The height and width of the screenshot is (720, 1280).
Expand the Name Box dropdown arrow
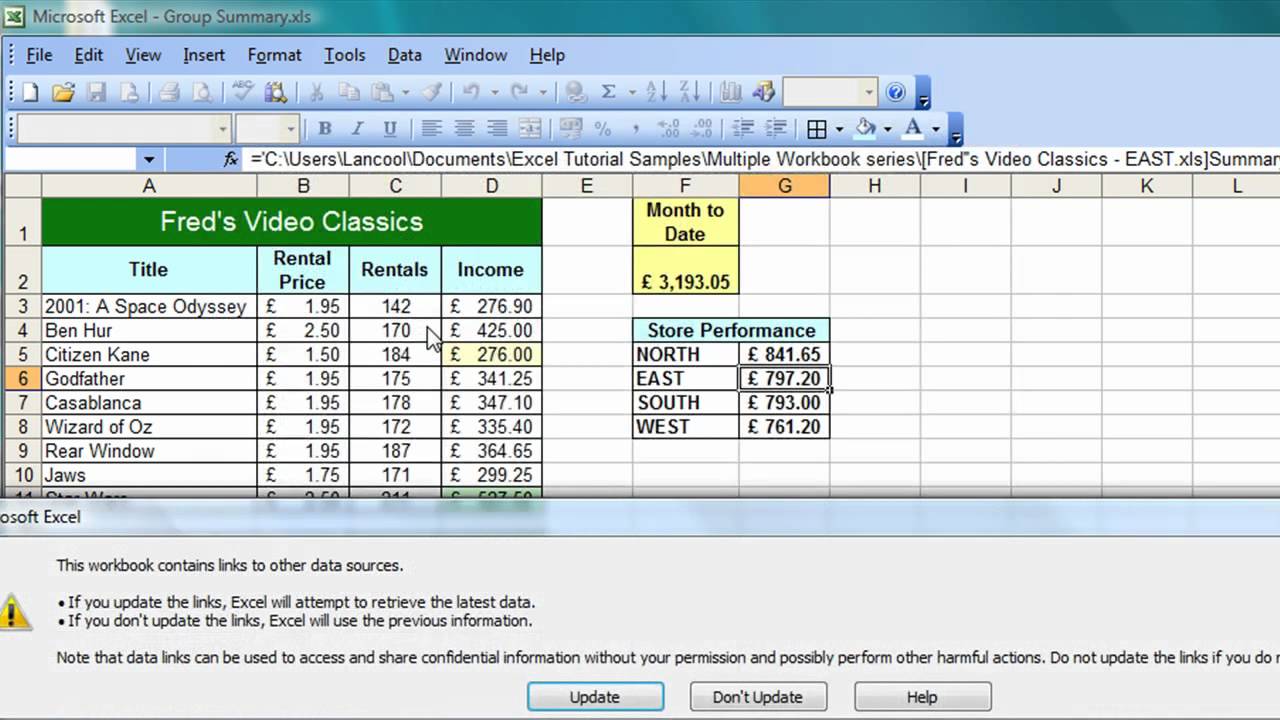tap(149, 159)
